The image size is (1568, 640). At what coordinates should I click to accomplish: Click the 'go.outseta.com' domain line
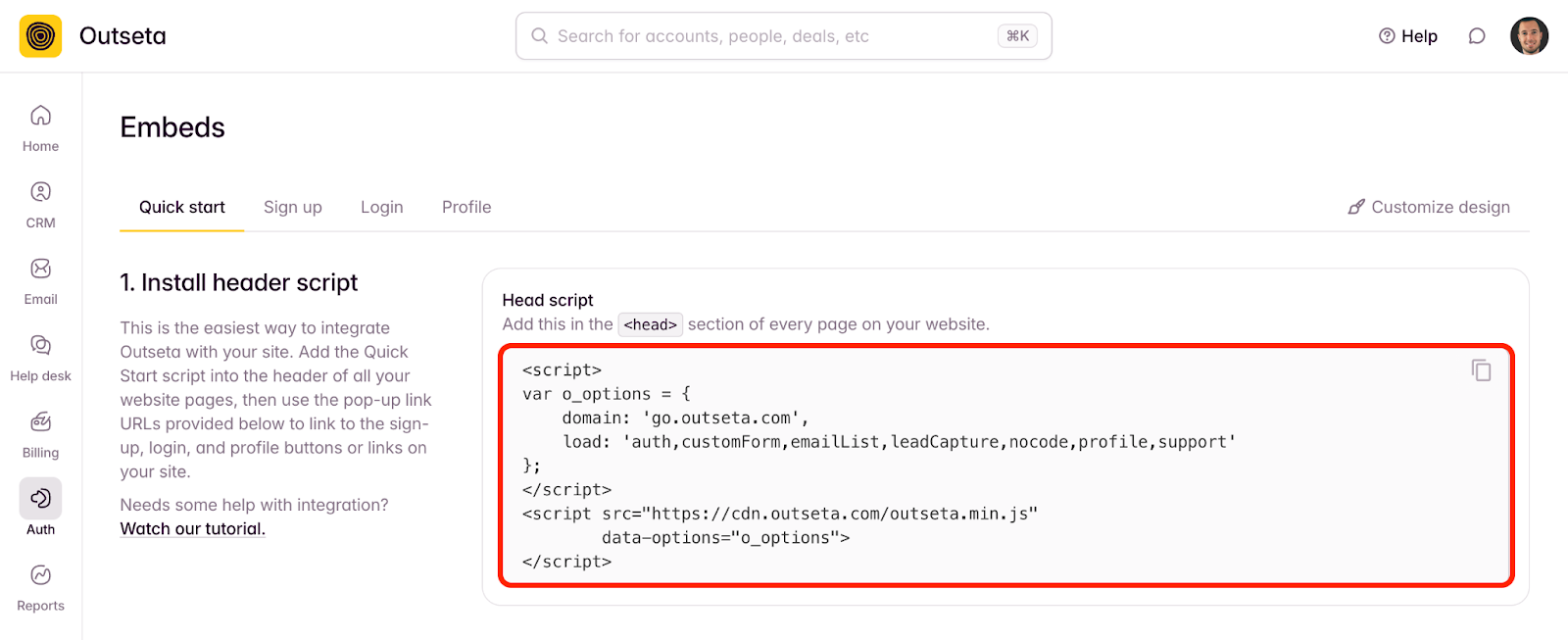(x=685, y=418)
